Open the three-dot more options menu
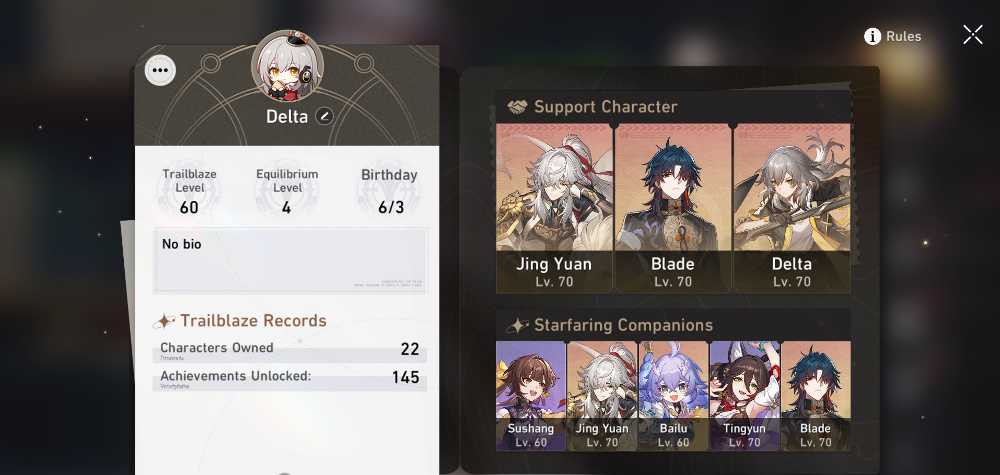Image resolution: width=1000 pixels, height=475 pixels. click(160, 70)
